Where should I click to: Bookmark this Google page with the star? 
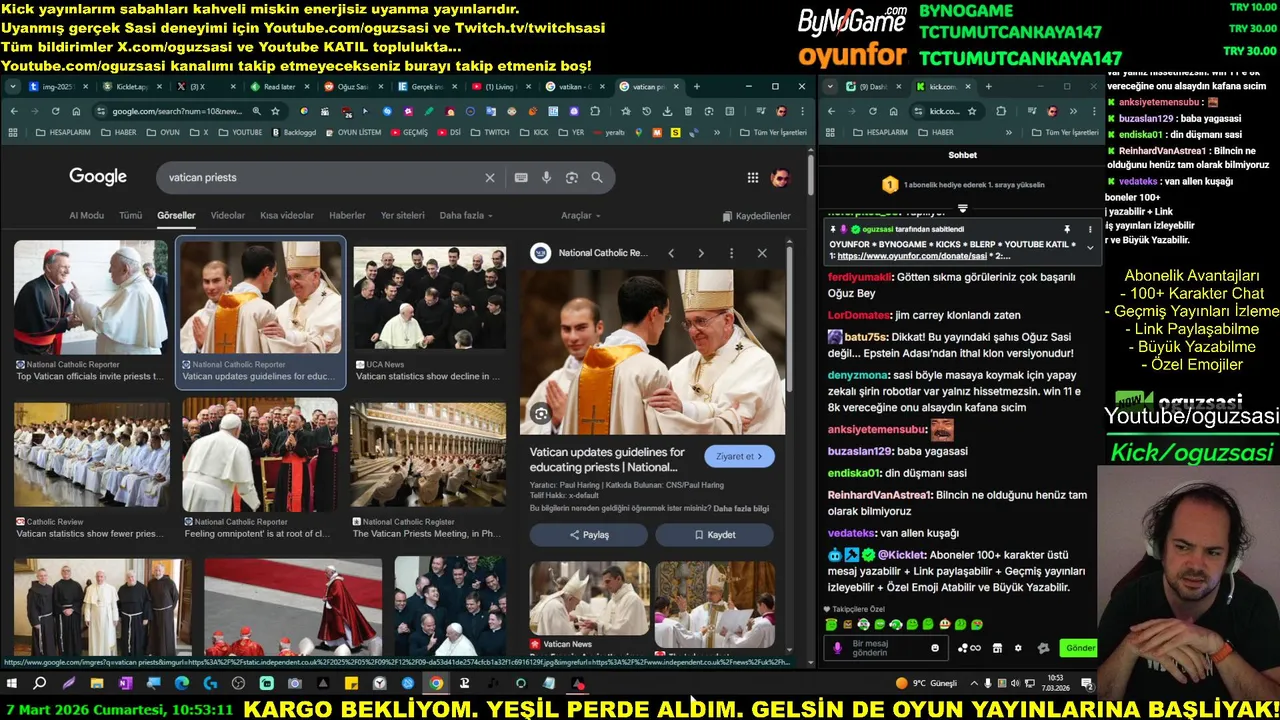[275, 111]
